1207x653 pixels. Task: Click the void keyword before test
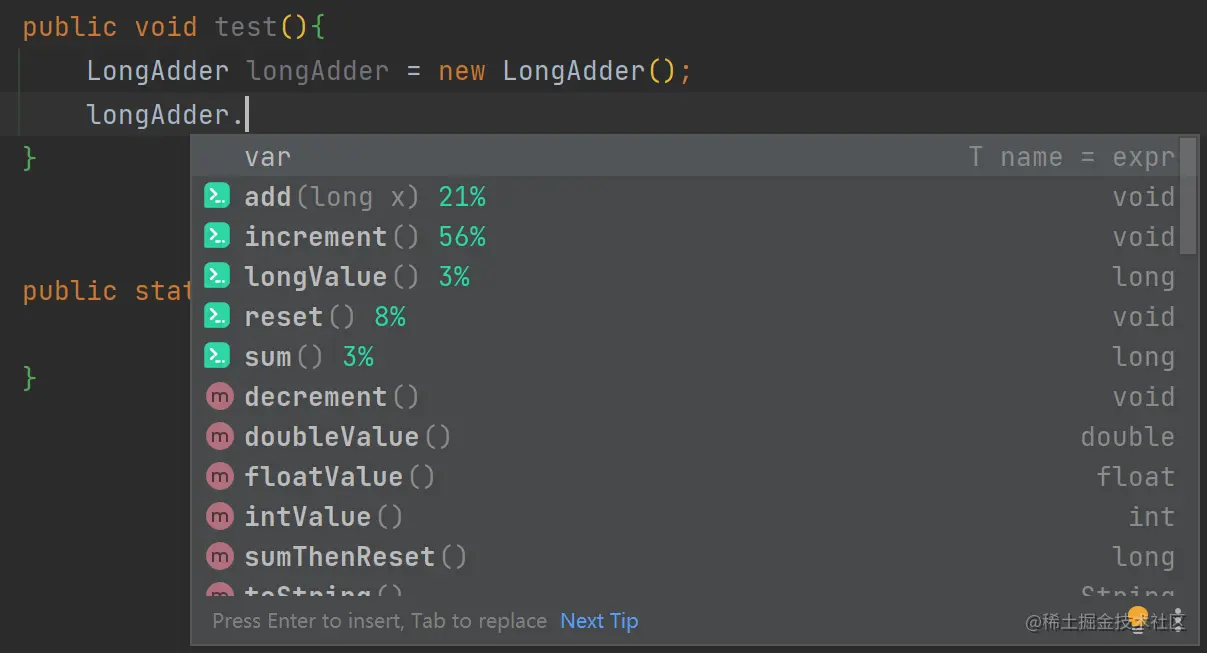point(166,27)
